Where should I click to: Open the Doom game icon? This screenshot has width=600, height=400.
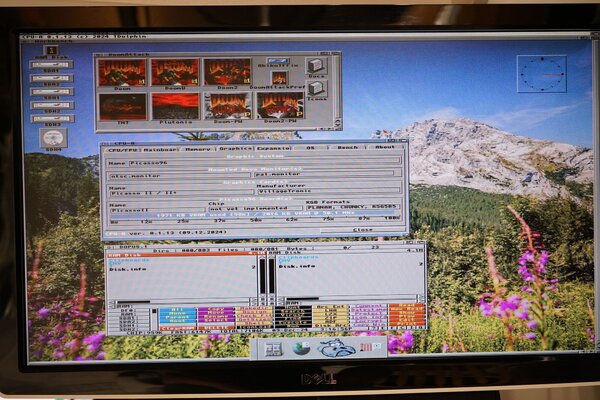point(122,72)
